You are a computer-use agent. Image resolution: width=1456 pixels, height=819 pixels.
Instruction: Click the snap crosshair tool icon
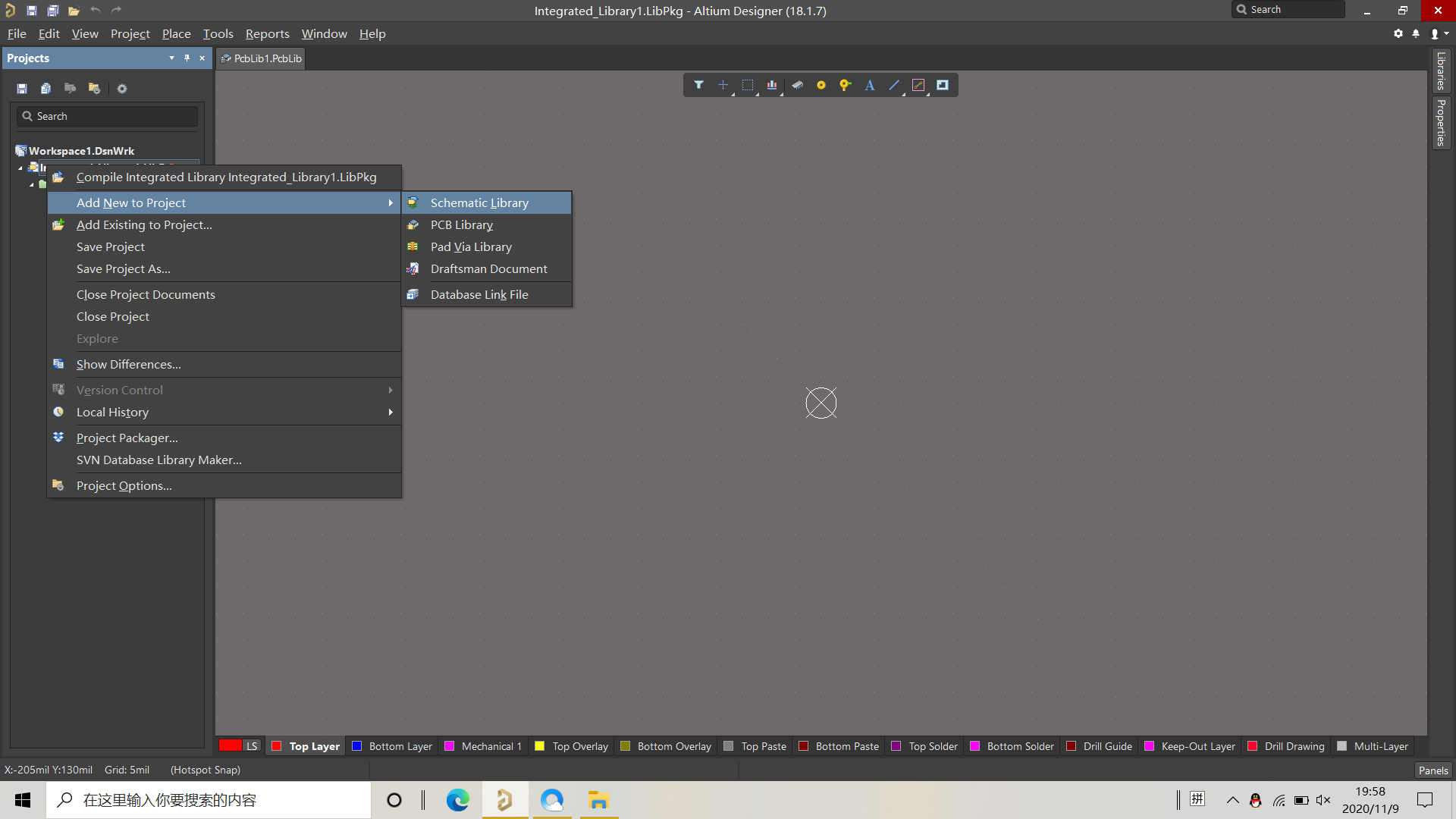click(x=723, y=85)
